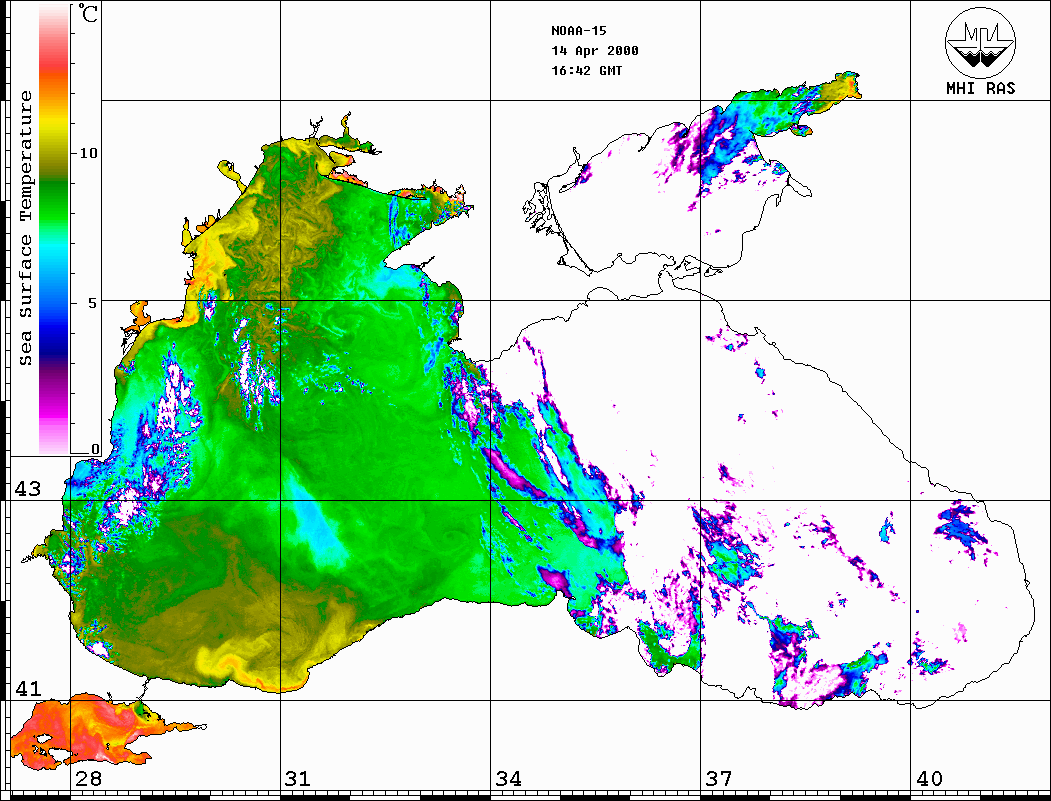Image resolution: width=1051 pixels, height=801 pixels.
Task: Click the °C unit label
Action: pyautogui.click(x=86, y=13)
